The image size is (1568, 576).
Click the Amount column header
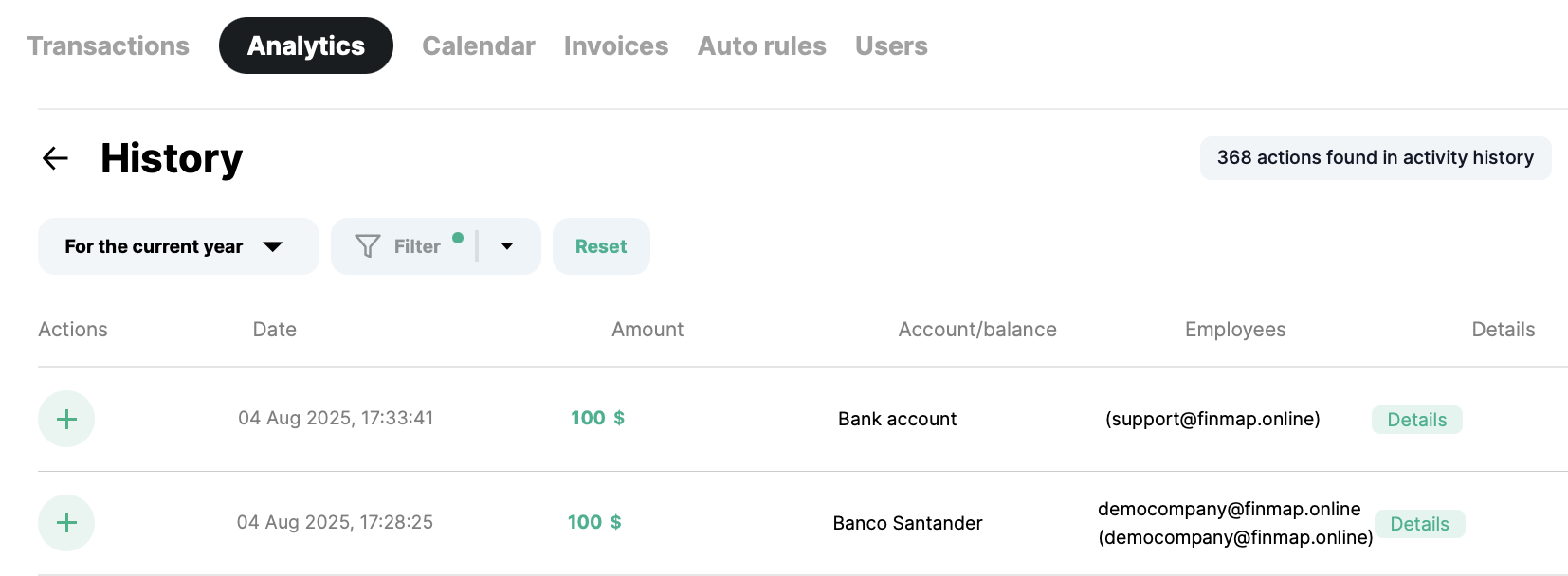coord(647,330)
